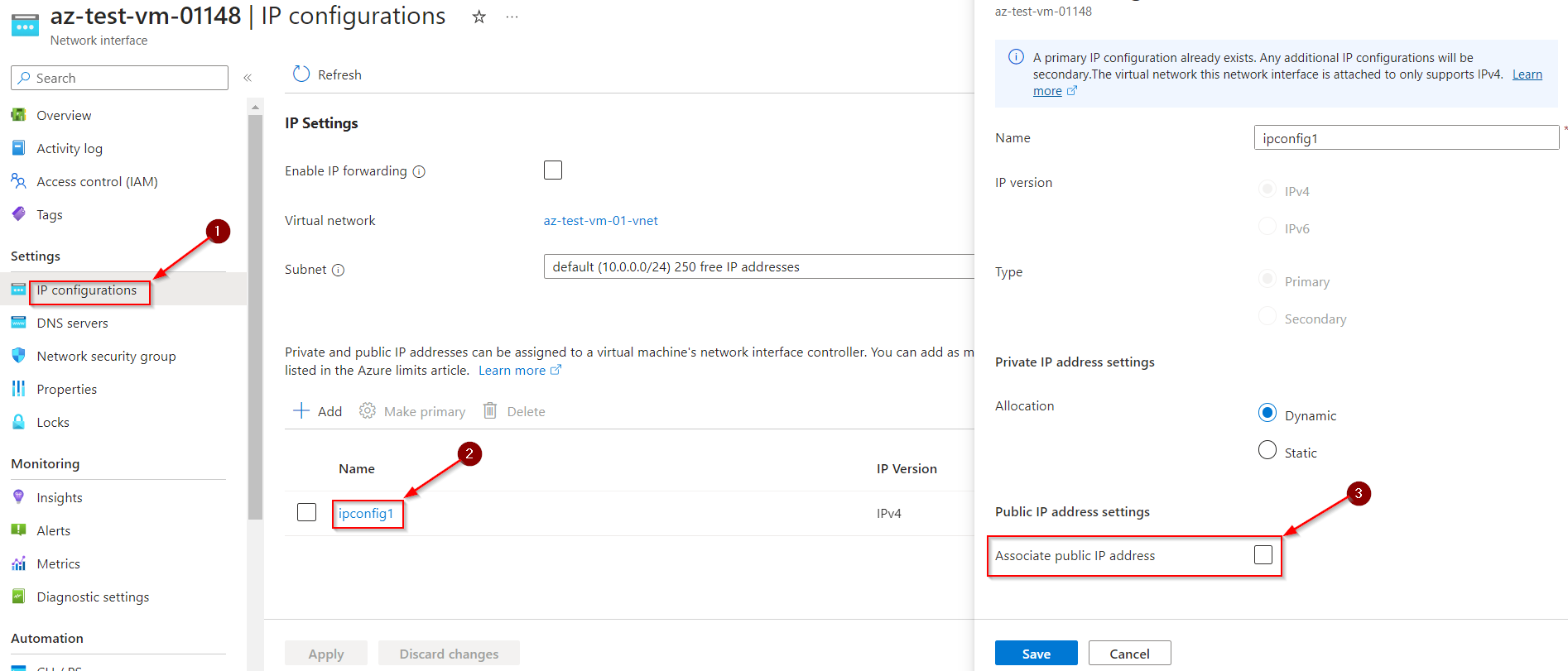The height and width of the screenshot is (671, 1568).
Task: Click the IP configurations sidebar icon
Action: (18, 290)
